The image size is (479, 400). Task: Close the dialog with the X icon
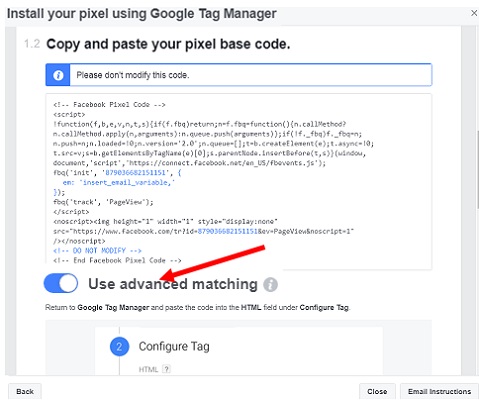[474, 13]
